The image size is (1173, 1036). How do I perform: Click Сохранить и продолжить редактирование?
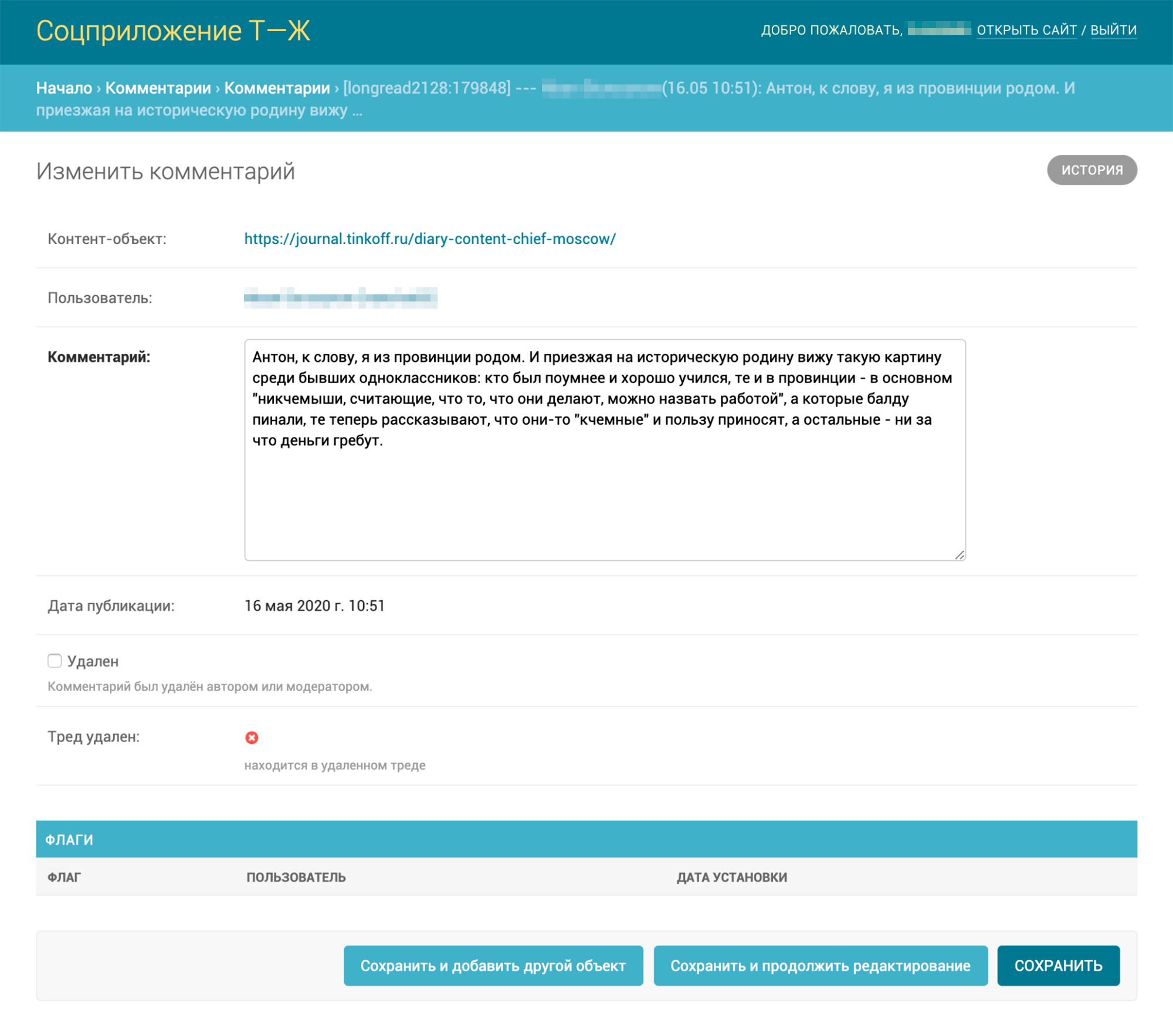820,966
